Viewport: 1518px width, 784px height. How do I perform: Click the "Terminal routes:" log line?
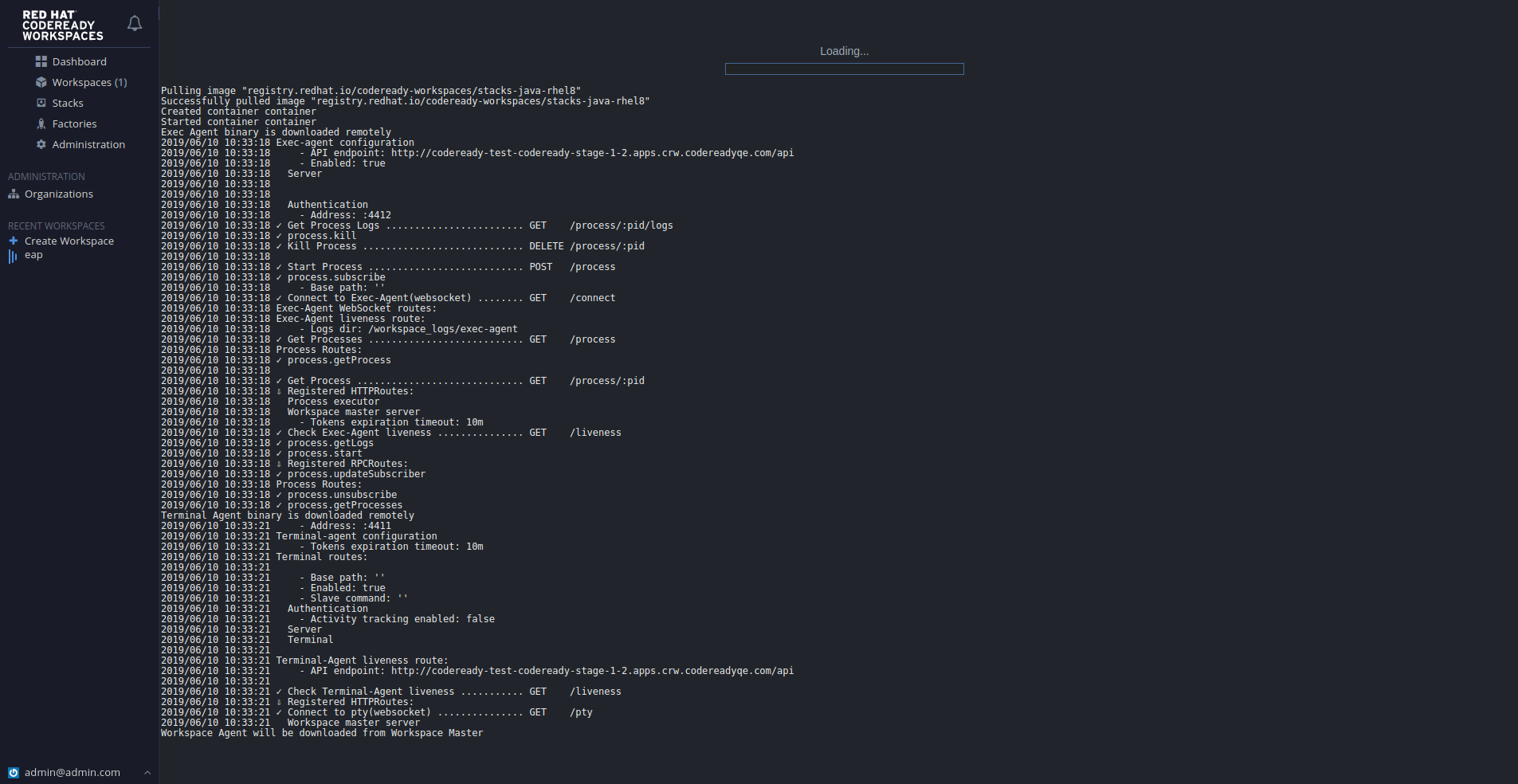coord(265,557)
